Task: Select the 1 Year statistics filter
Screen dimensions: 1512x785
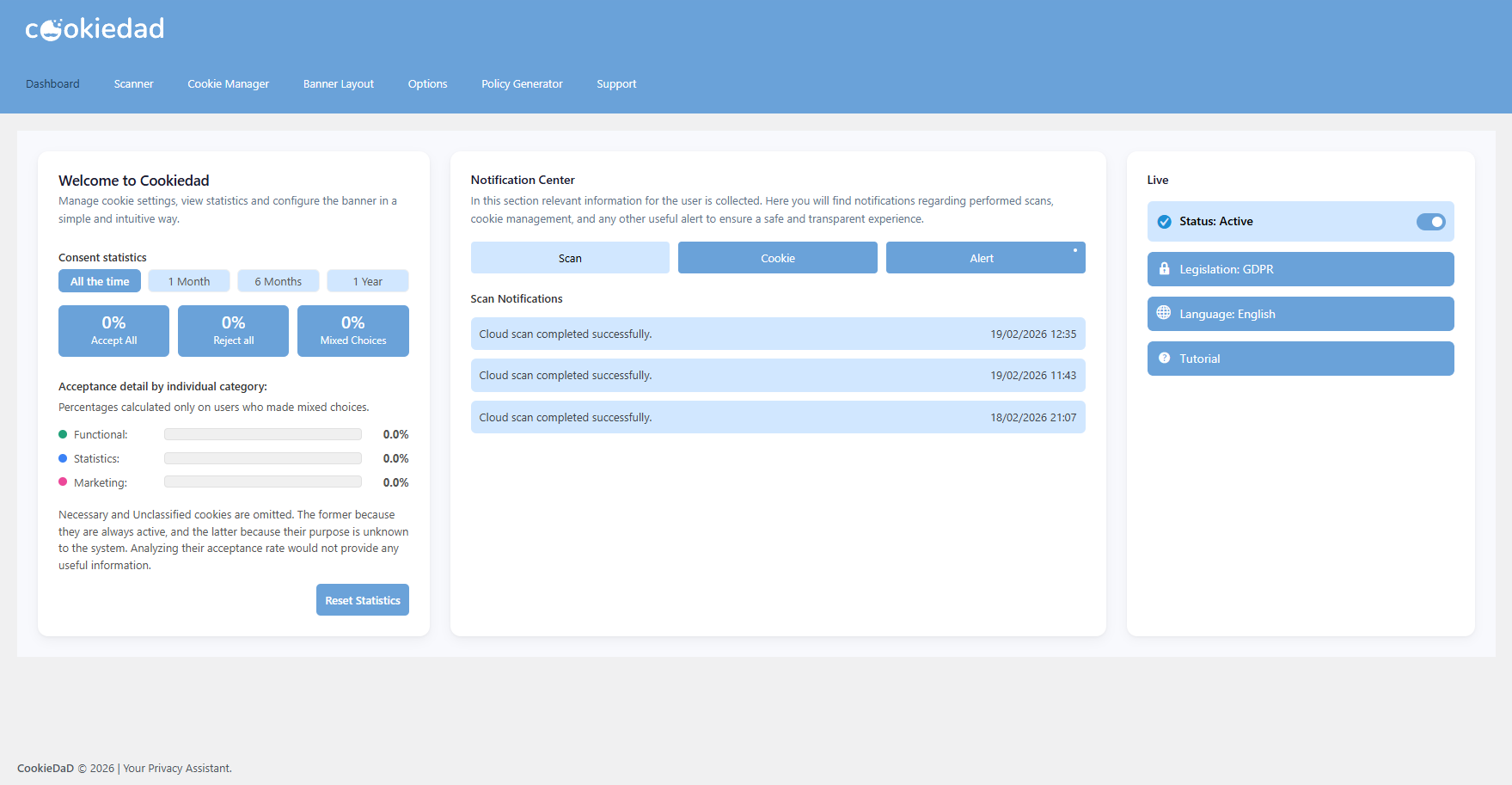Action: 367,280
